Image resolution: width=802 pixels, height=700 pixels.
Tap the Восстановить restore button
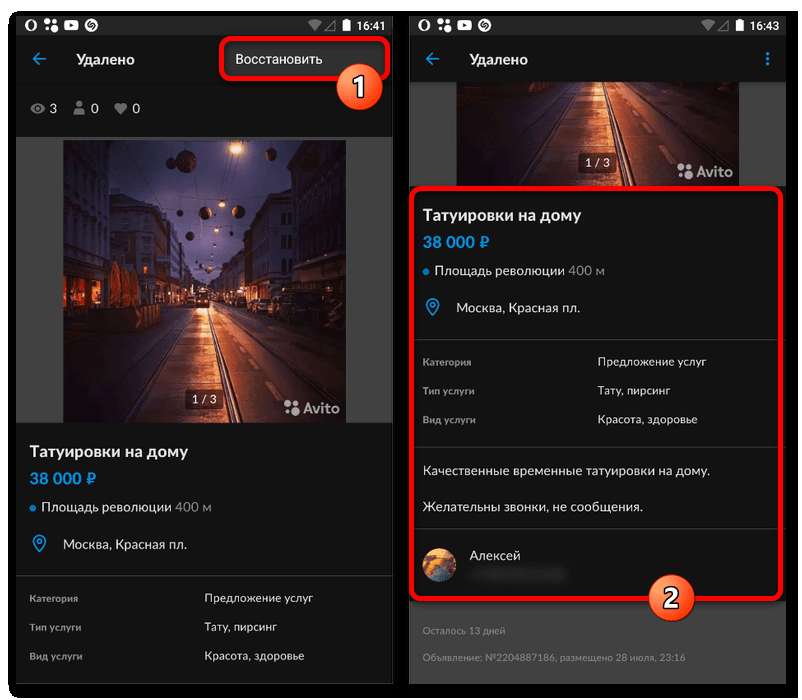pos(279,59)
